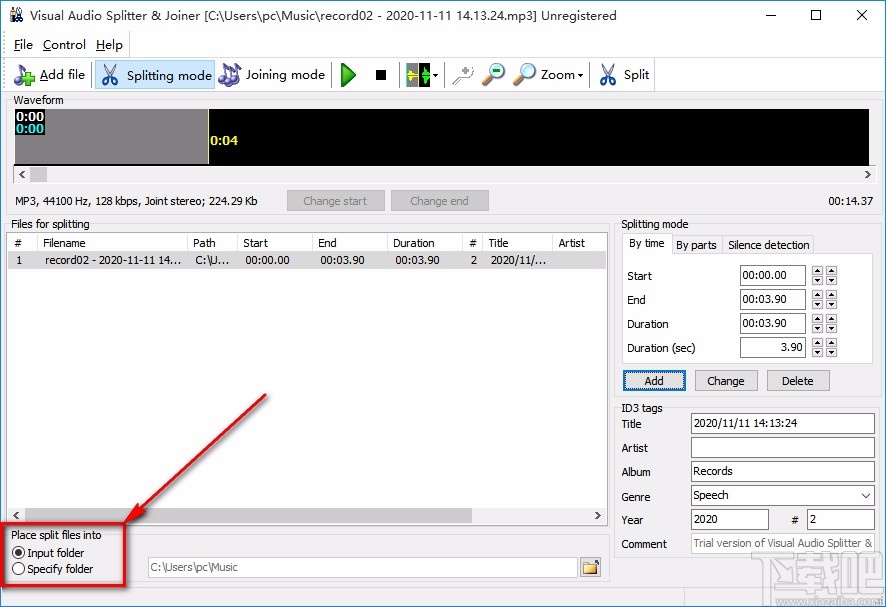This screenshot has width=886, height=607.
Task: Activate Splitting mode scissors icon
Action: click(x=110, y=75)
